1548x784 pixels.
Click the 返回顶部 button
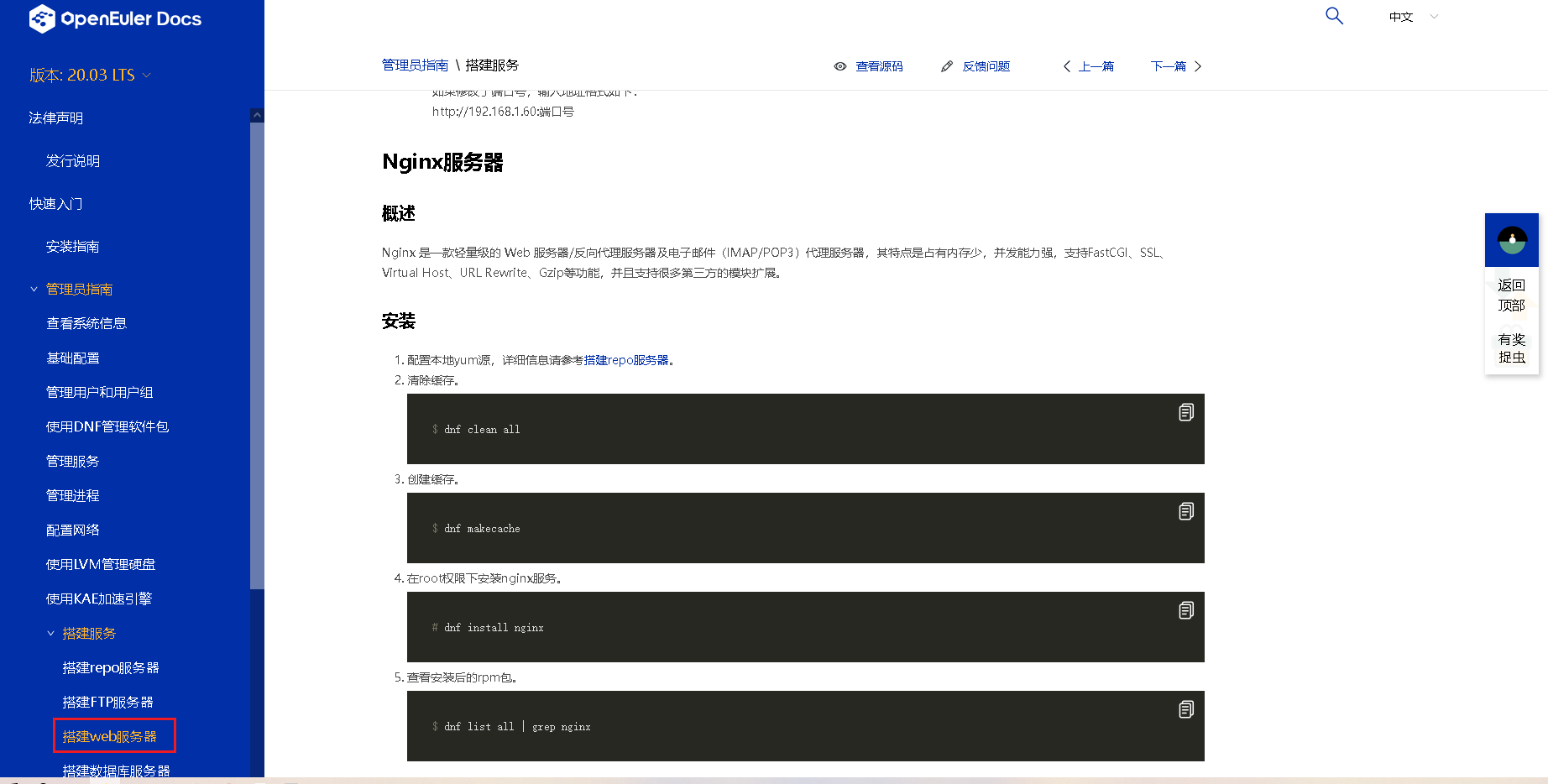pos(1512,295)
